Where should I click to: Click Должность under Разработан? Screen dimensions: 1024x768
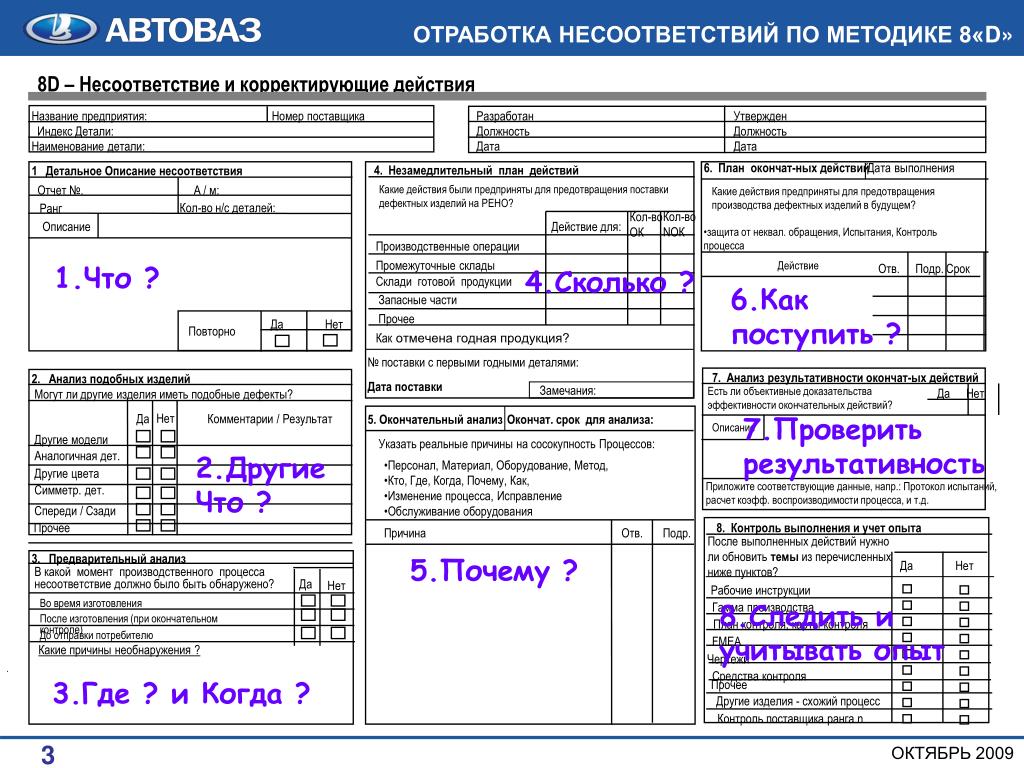tap(502, 131)
